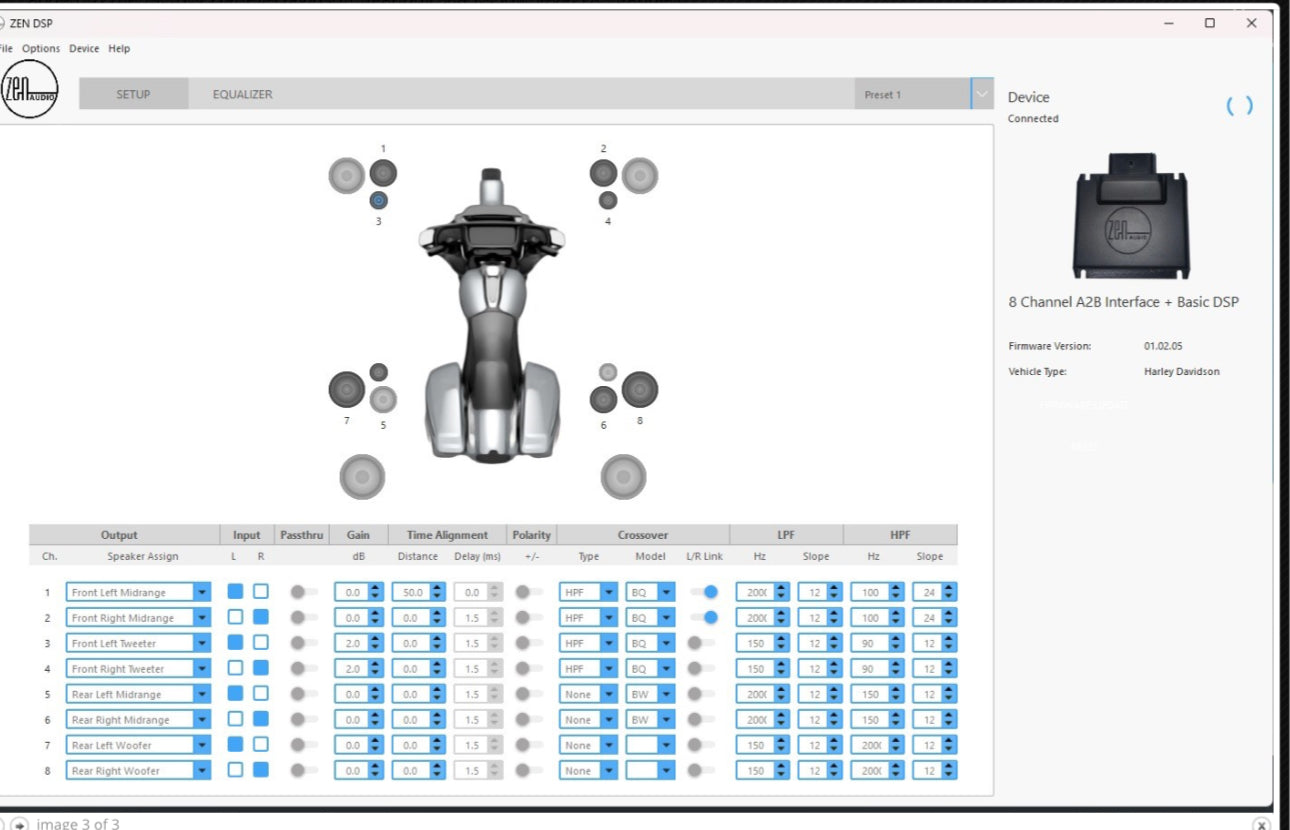Click the device refresh icon beside Device
The image size is (1290, 830).
click(x=1239, y=106)
